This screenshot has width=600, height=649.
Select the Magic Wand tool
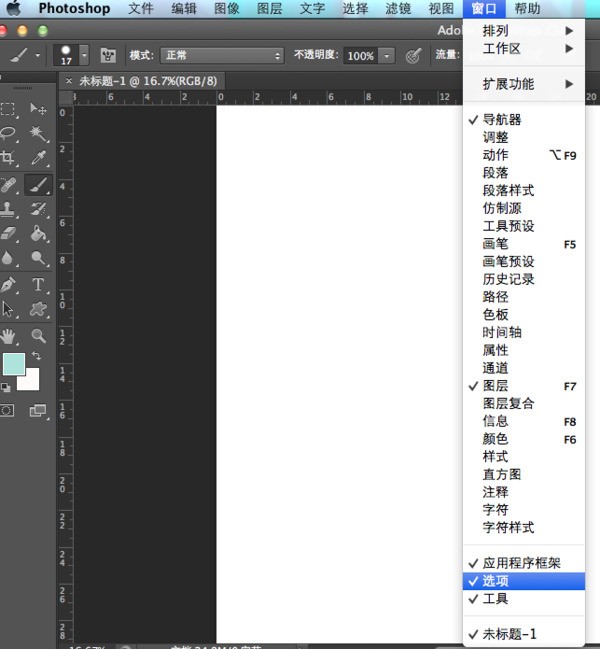click(x=38, y=134)
